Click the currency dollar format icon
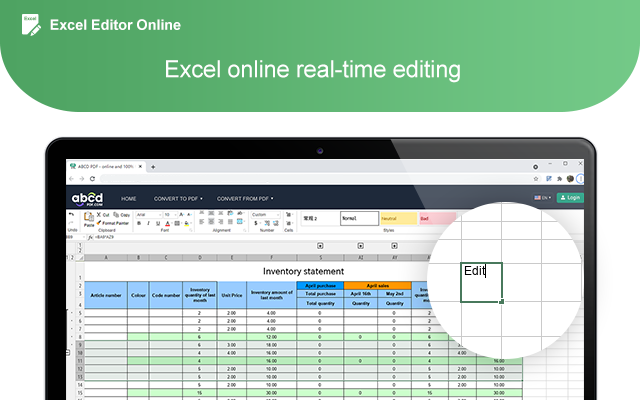640x400 pixels. pyautogui.click(x=256, y=223)
